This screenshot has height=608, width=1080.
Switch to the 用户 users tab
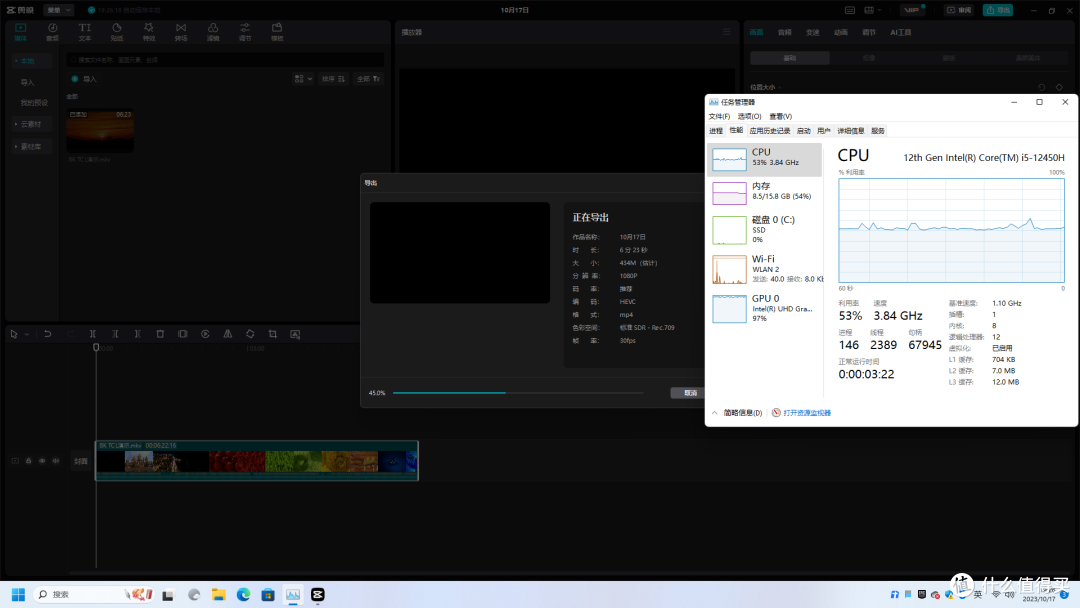coord(824,131)
